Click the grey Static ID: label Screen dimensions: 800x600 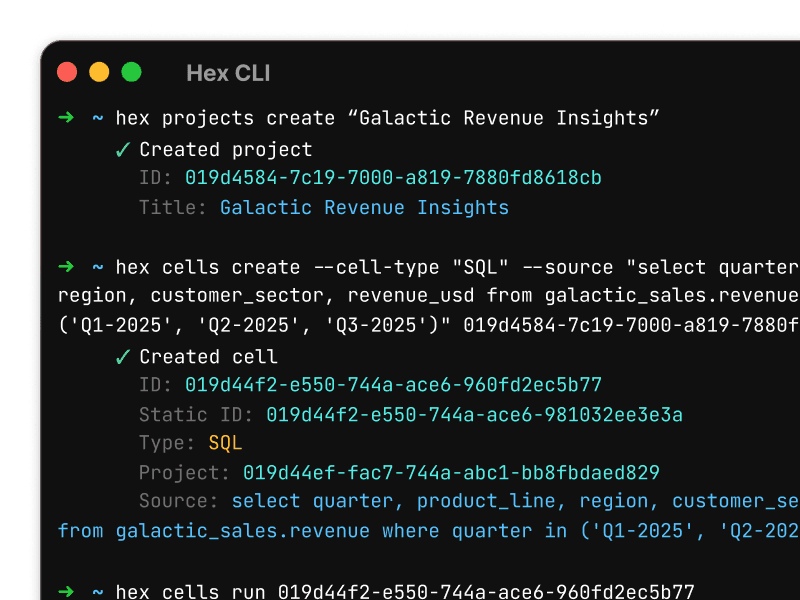coord(196,415)
